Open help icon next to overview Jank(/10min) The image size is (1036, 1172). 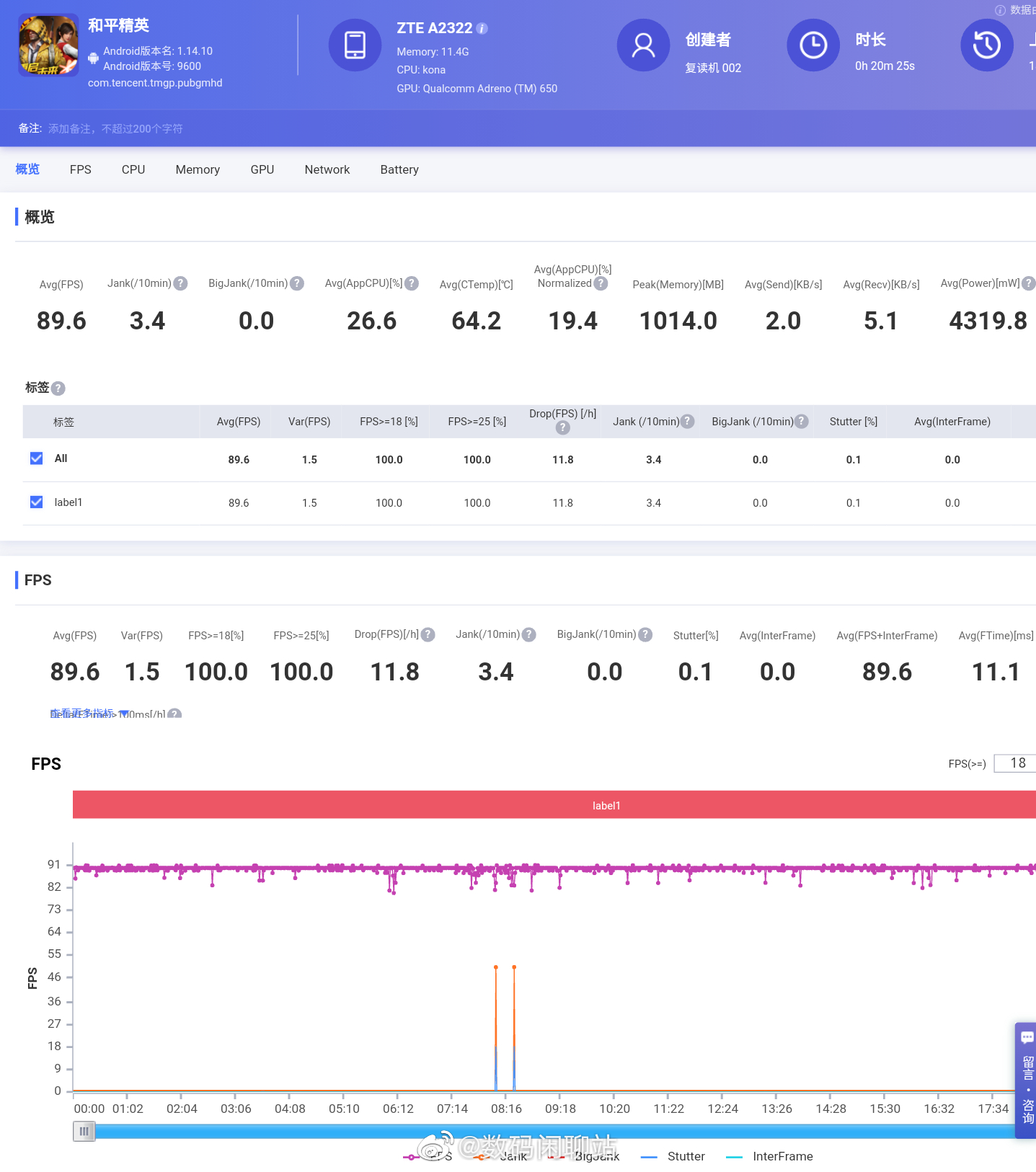tap(181, 284)
